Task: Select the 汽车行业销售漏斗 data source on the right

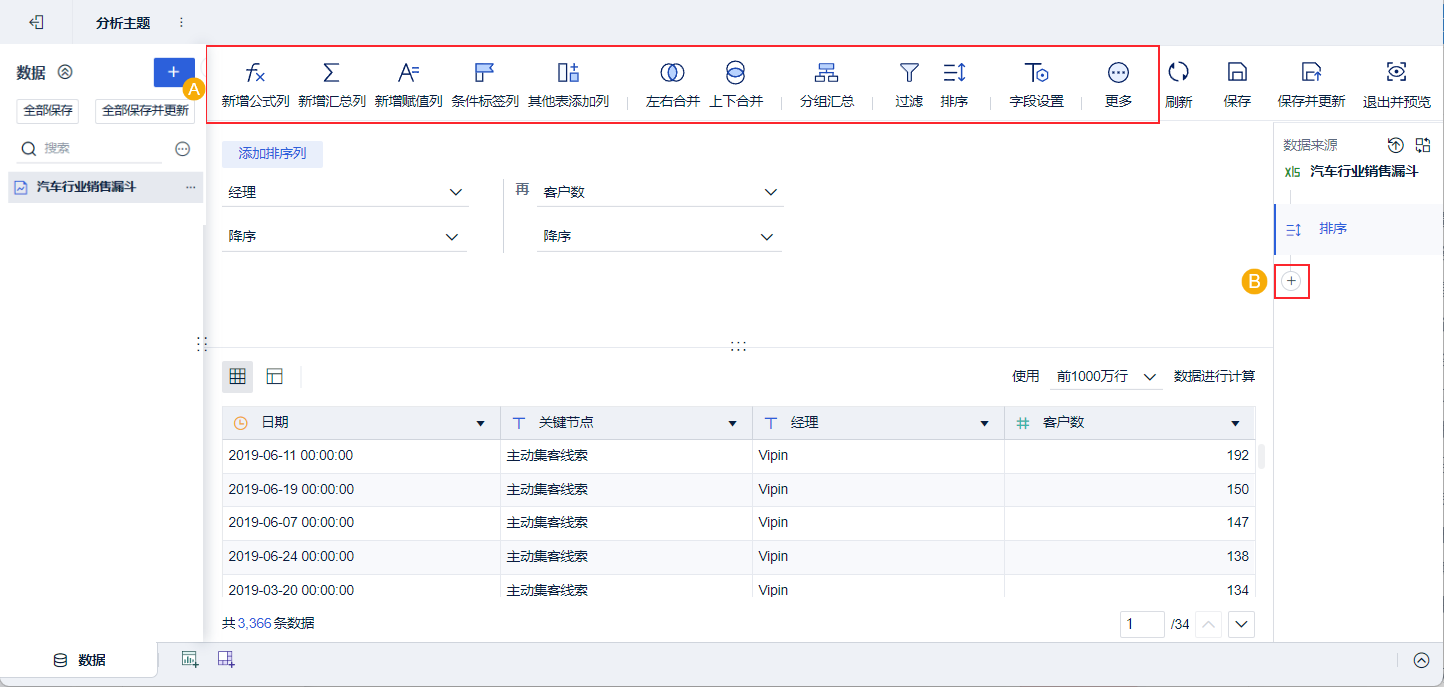Action: coord(1352,171)
